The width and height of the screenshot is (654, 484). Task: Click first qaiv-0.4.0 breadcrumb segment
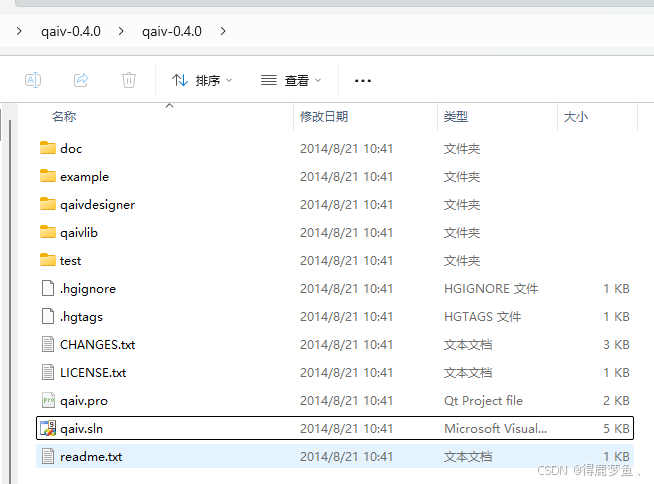[71, 31]
